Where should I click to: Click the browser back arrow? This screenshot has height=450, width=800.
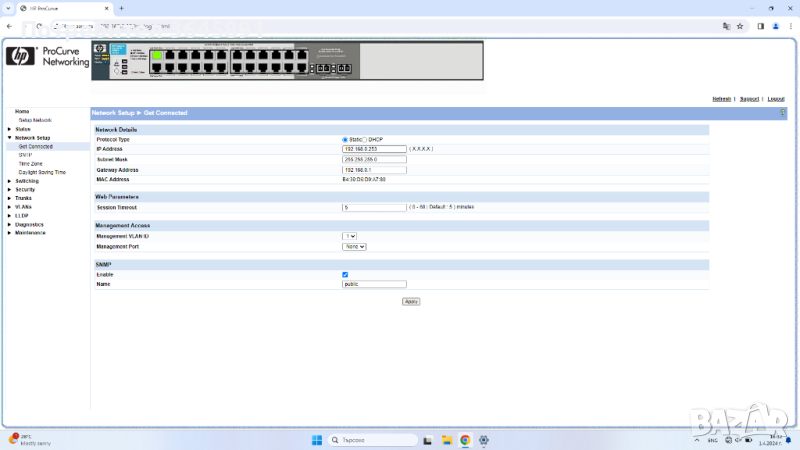(x=9, y=26)
